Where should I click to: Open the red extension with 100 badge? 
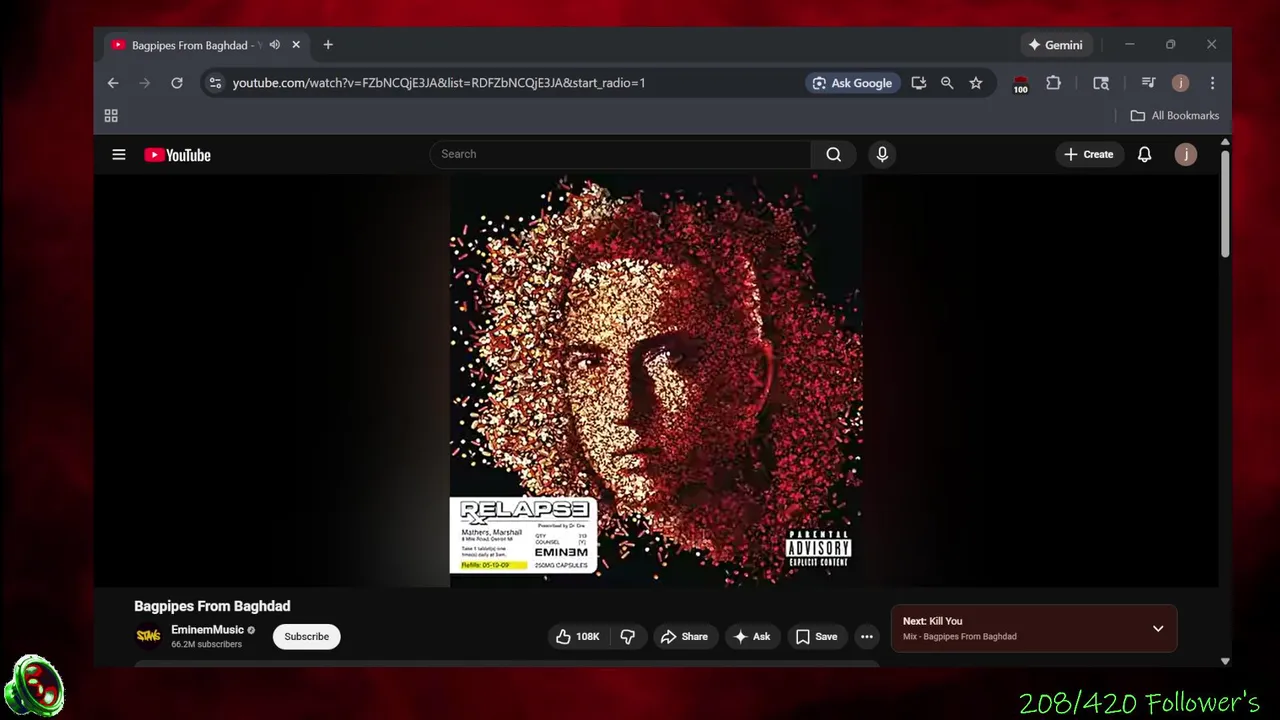[x=1020, y=84]
